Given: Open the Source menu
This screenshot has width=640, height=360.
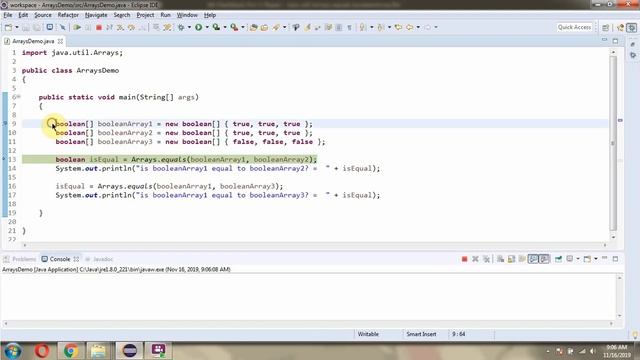Looking at the screenshot, I should pos(43,15).
